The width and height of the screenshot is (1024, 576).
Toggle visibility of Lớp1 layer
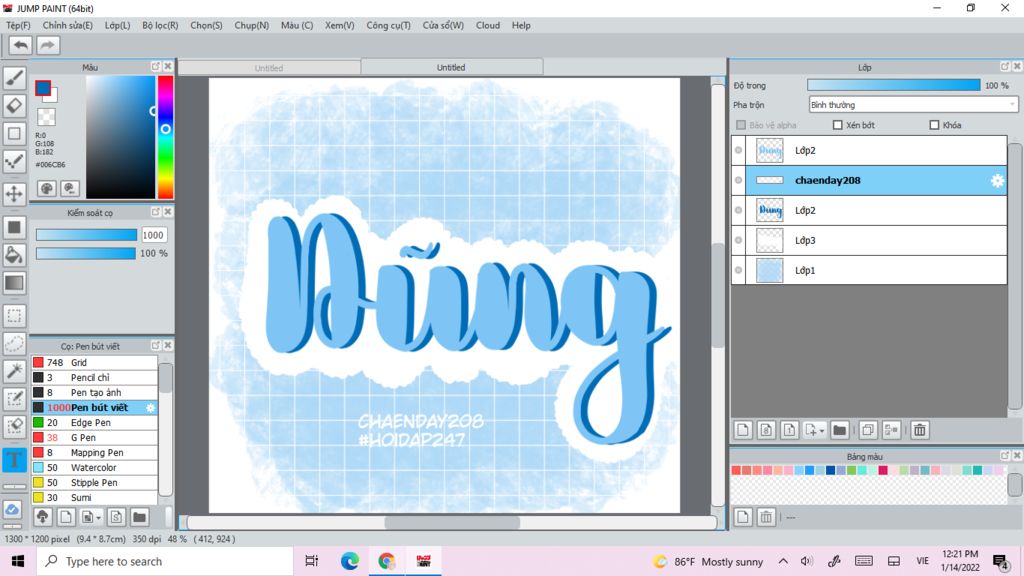[739, 270]
